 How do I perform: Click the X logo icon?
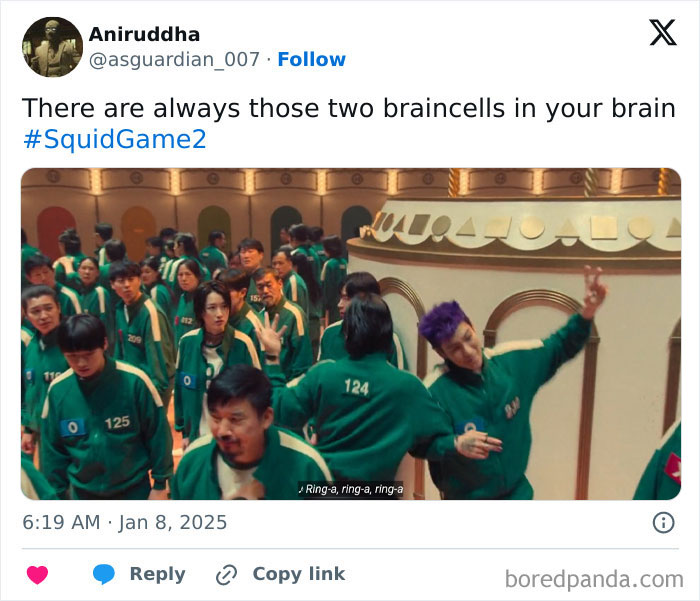click(x=663, y=33)
